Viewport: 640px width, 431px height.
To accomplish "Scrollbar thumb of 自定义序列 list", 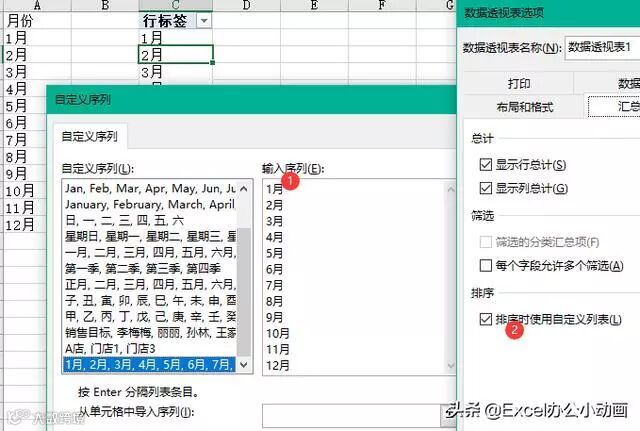I will coord(244,292).
